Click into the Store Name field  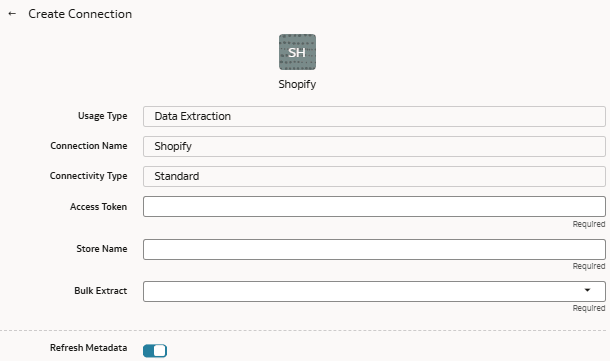(x=374, y=249)
